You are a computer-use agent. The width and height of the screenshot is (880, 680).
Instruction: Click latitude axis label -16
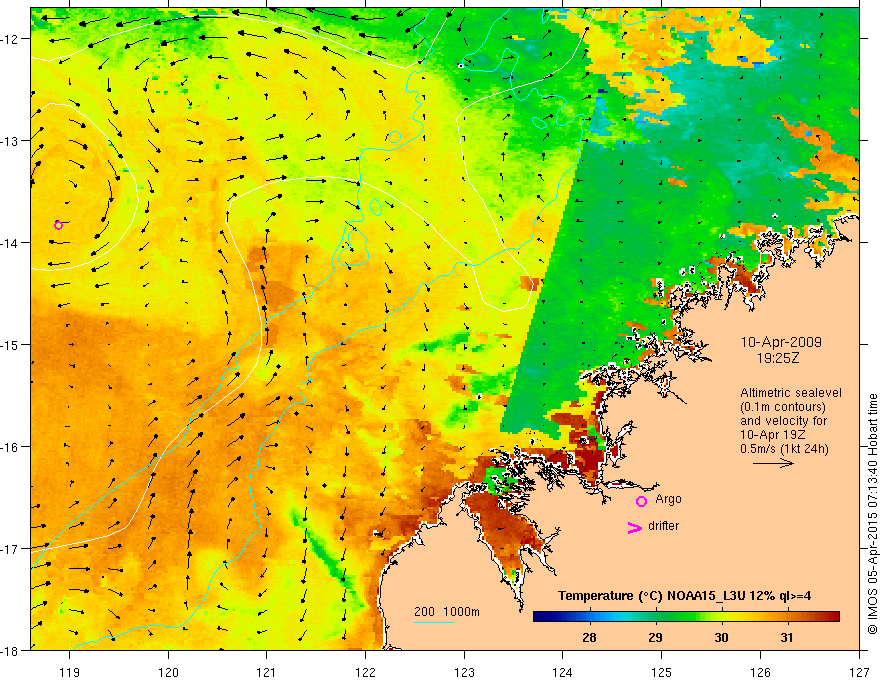point(11,447)
